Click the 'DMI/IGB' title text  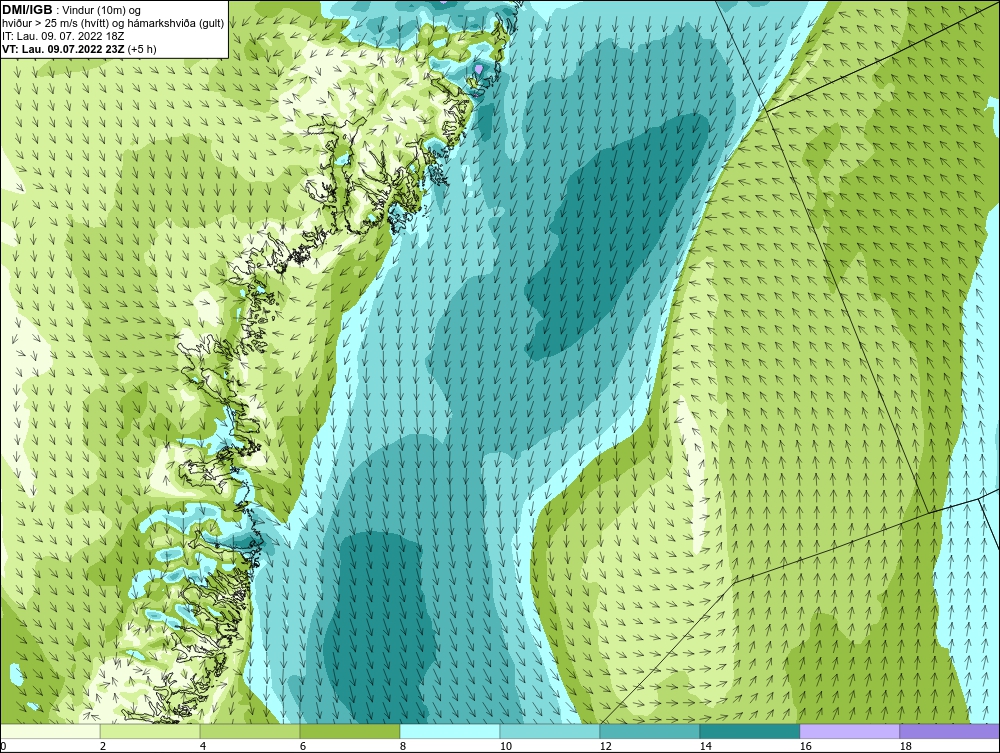pyautogui.click(x=27, y=10)
